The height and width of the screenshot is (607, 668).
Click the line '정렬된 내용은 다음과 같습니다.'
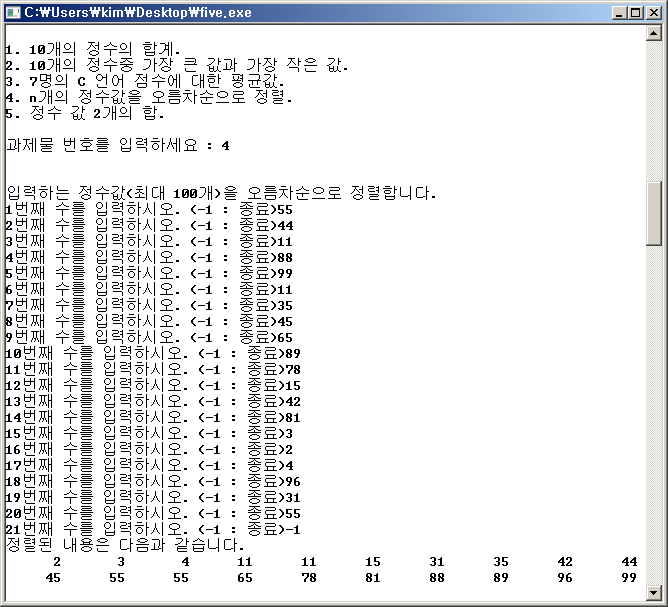(x=125, y=545)
